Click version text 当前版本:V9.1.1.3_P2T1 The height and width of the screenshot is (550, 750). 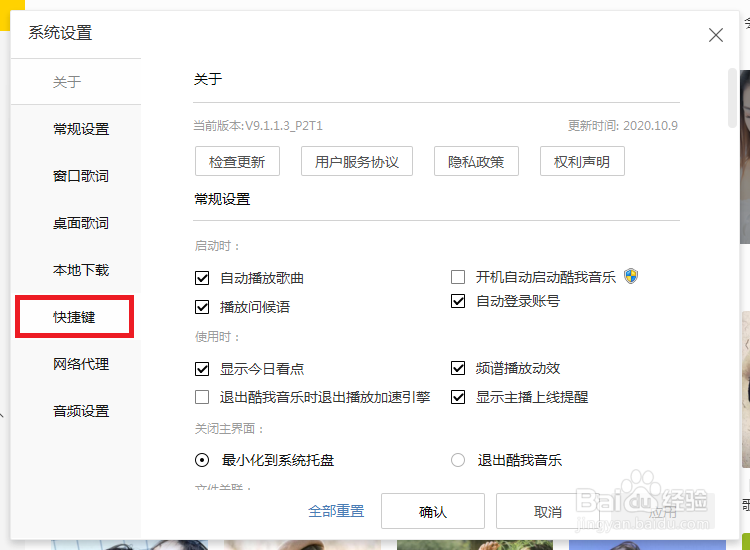point(258,126)
